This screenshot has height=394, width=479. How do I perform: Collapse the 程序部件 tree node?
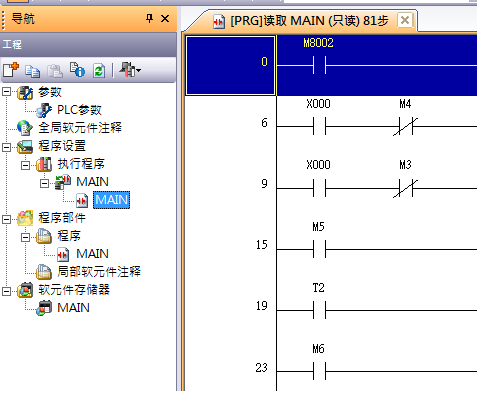(7, 219)
